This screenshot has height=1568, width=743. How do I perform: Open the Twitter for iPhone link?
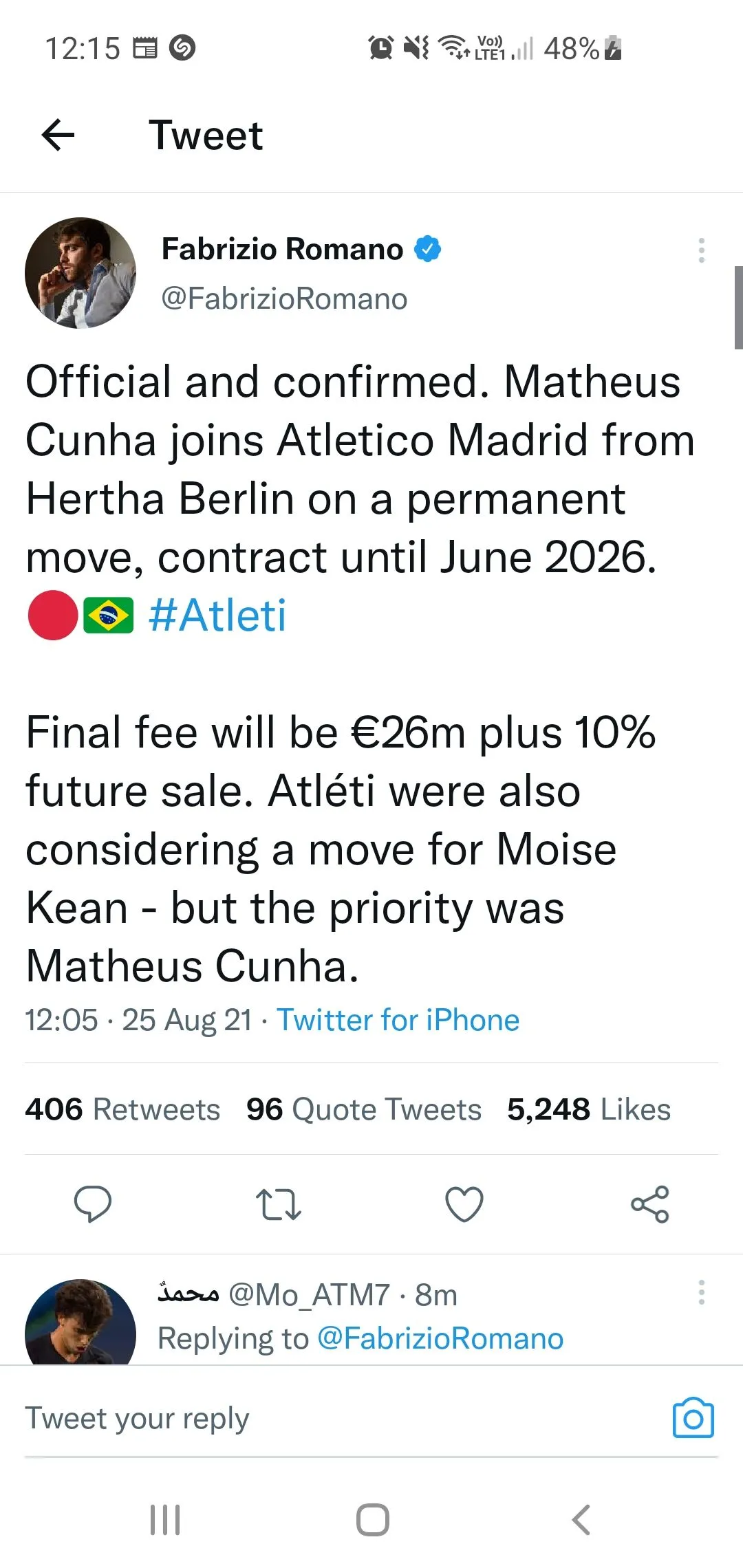click(x=398, y=1020)
